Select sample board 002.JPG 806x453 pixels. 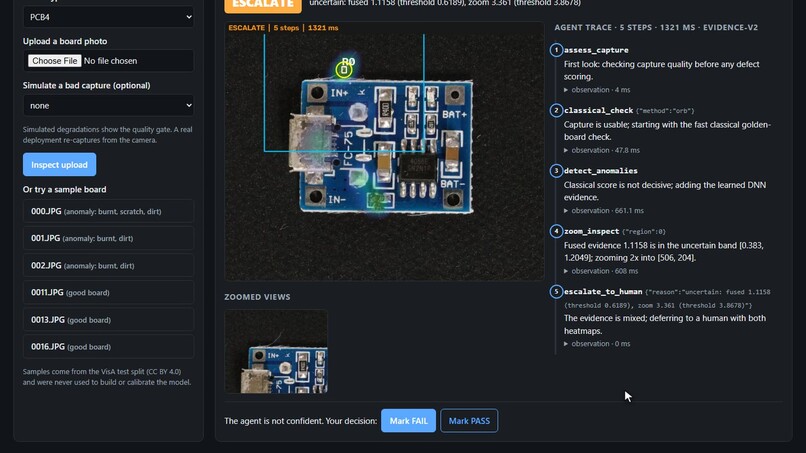(108, 265)
